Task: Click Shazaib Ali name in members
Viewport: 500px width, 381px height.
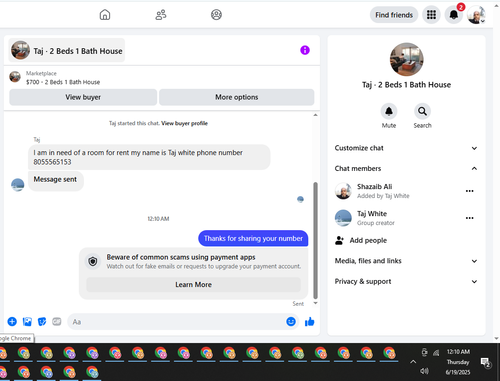Action: point(374,187)
